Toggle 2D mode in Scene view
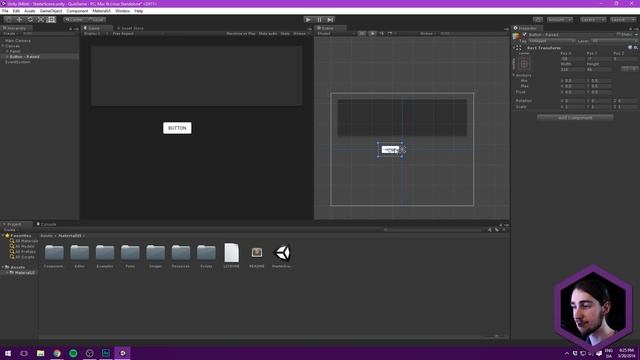Viewport: 640px width, 360px height. point(362,33)
